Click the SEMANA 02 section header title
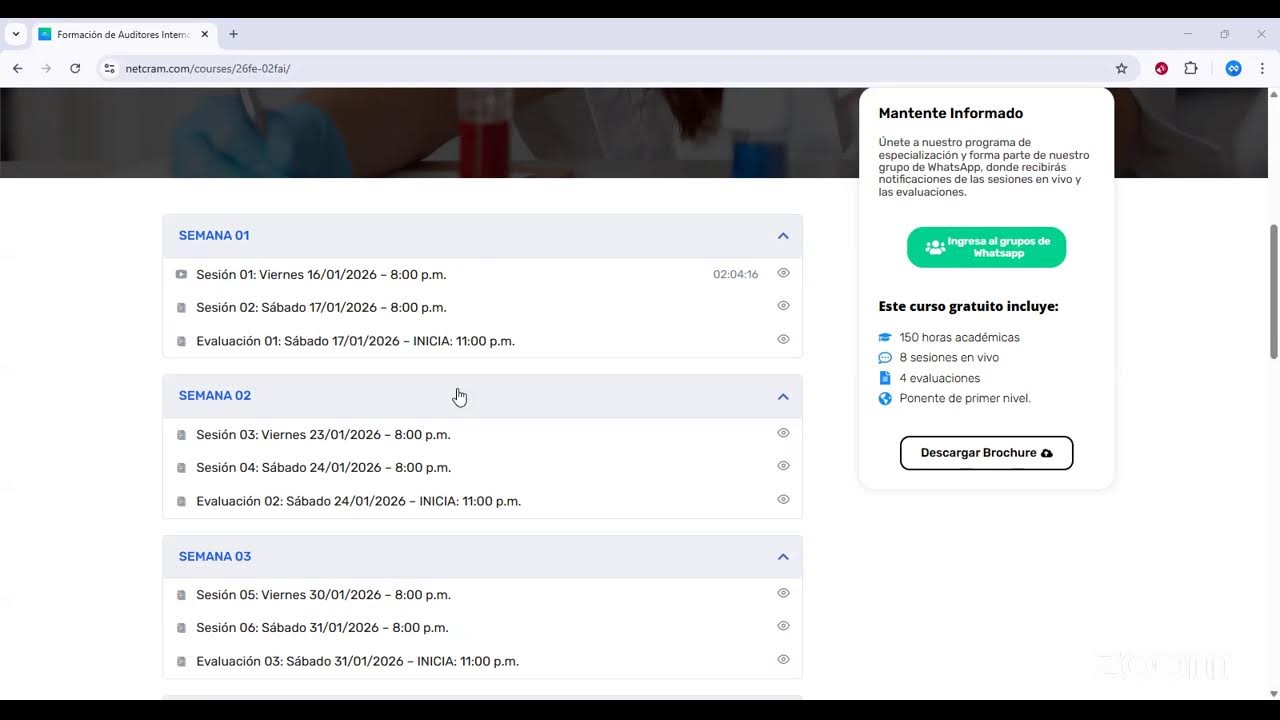Image resolution: width=1280 pixels, height=720 pixels. pos(215,396)
